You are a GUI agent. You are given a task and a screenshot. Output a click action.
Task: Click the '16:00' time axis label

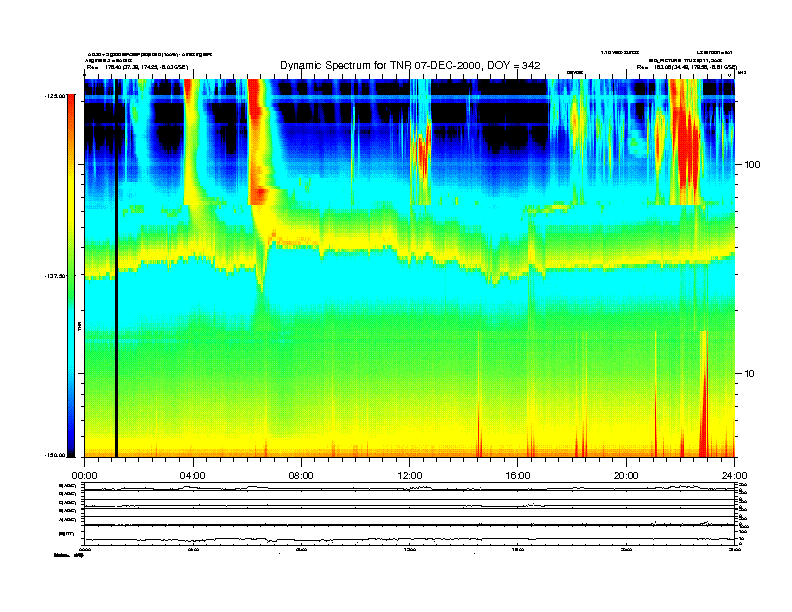click(x=518, y=476)
